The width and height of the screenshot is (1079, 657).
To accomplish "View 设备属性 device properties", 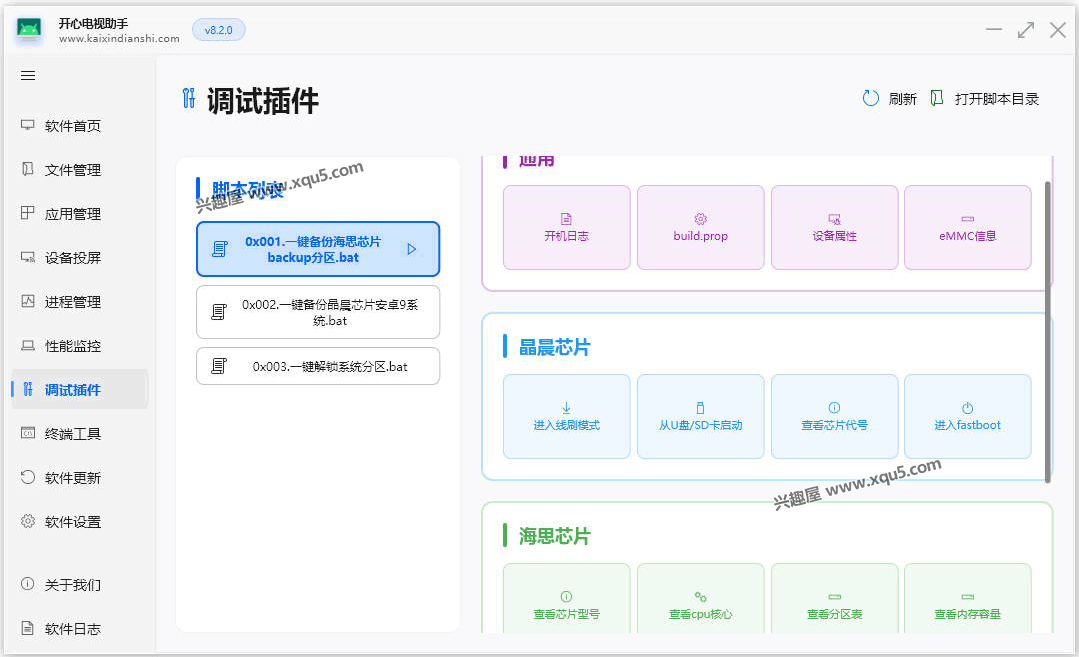I will pos(834,227).
